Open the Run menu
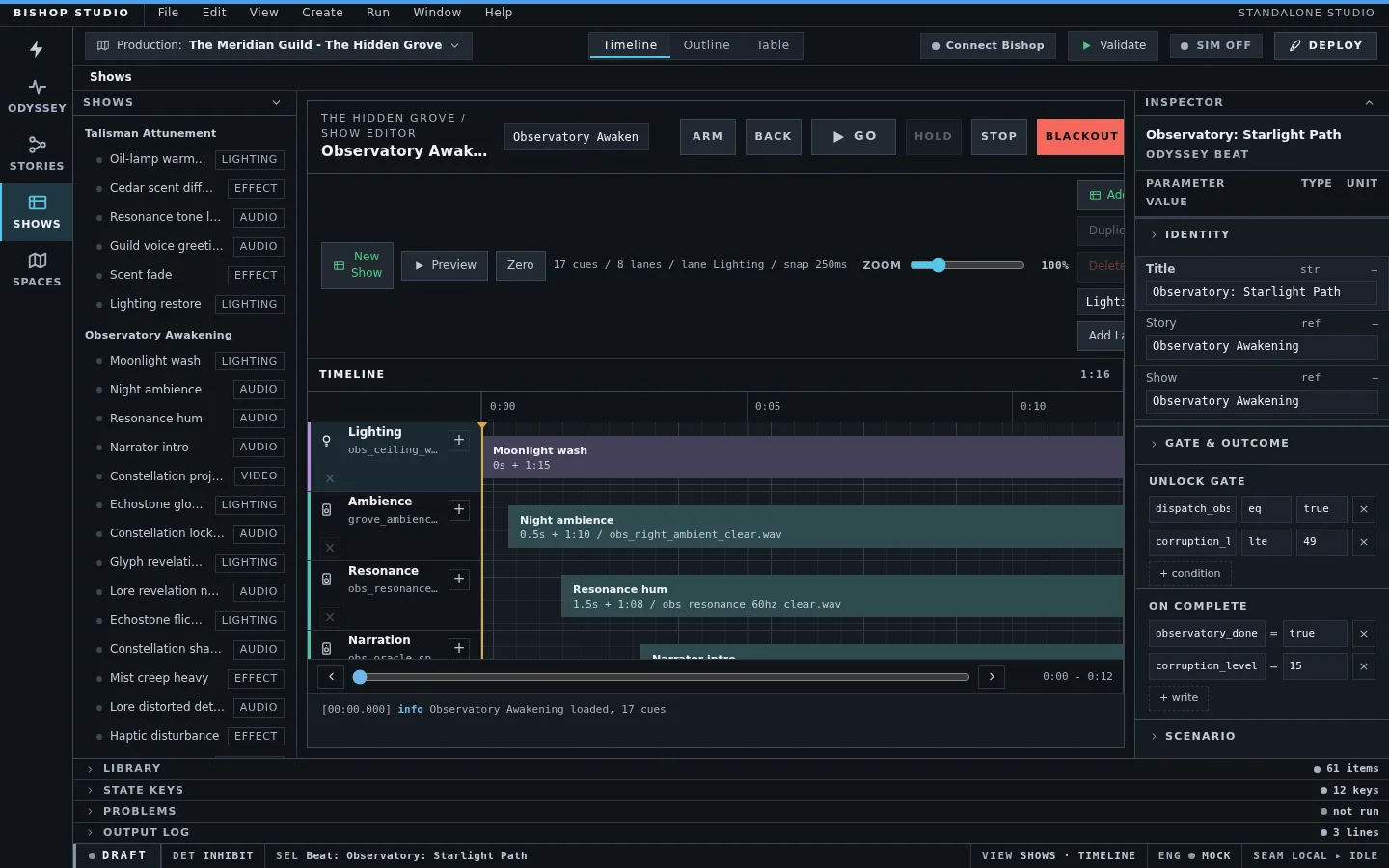Viewport: 1389px width, 868px height. (378, 13)
